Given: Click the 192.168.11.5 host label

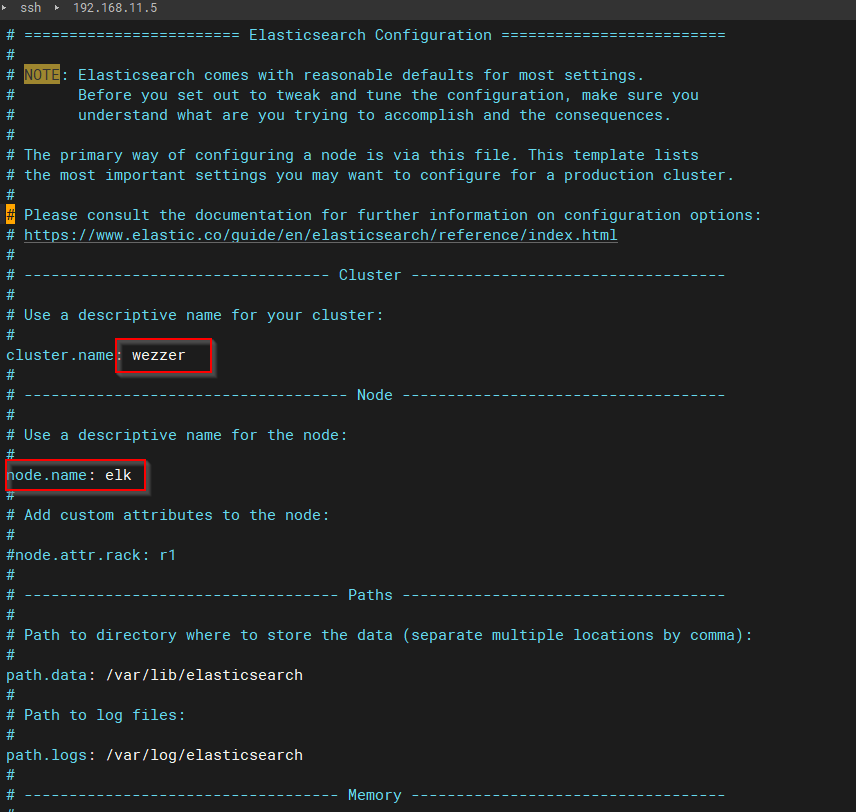Looking at the screenshot, I should point(115,8).
